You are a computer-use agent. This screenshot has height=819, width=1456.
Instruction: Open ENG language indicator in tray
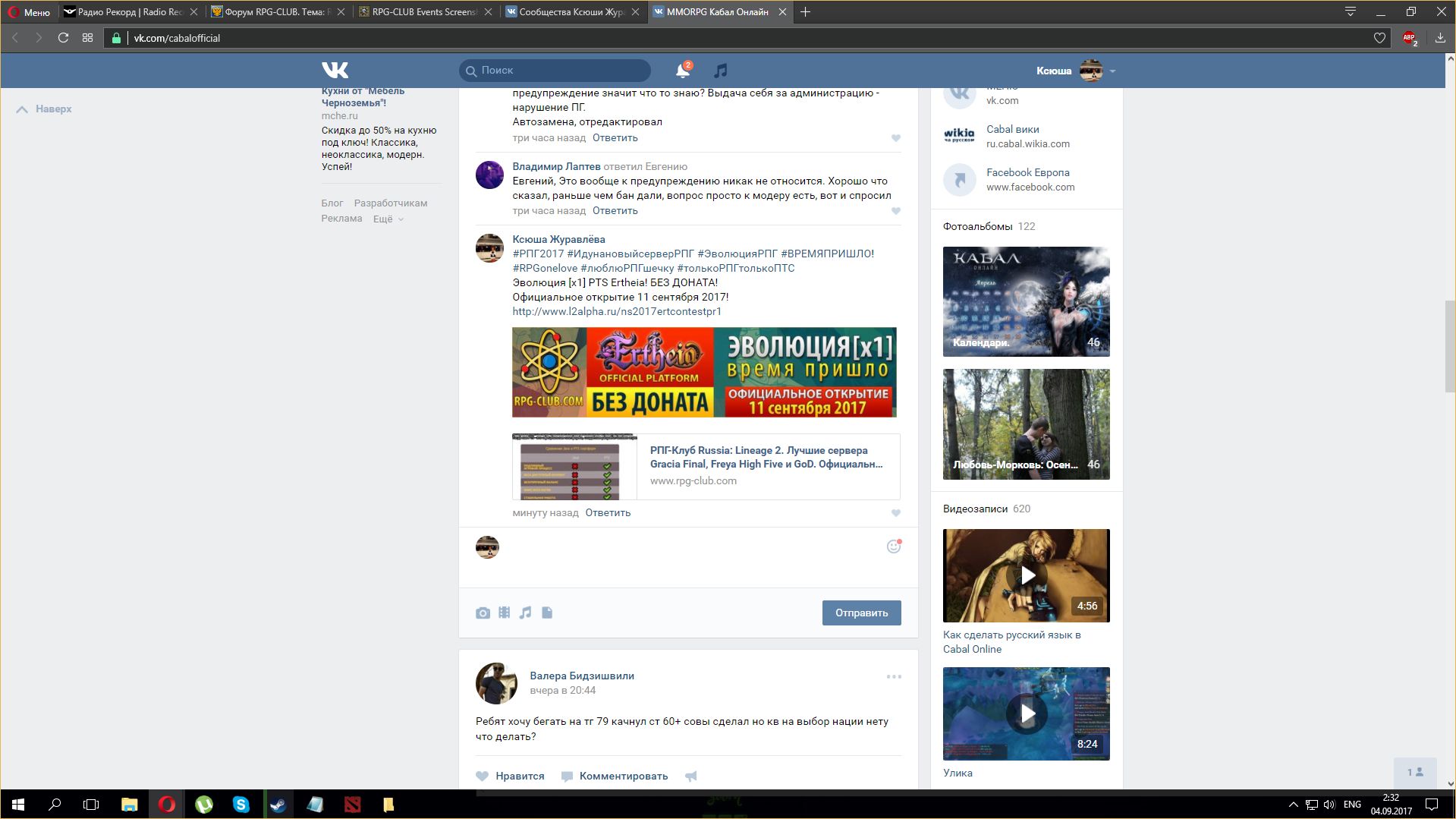[1352, 805]
